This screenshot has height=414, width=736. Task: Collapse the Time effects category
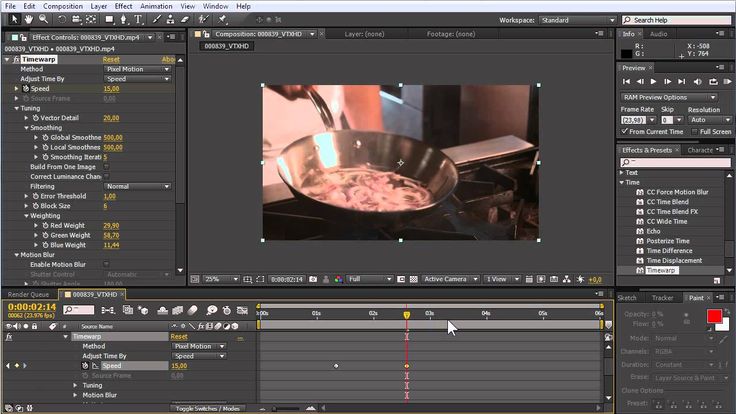pyautogui.click(x=622, y=183)
